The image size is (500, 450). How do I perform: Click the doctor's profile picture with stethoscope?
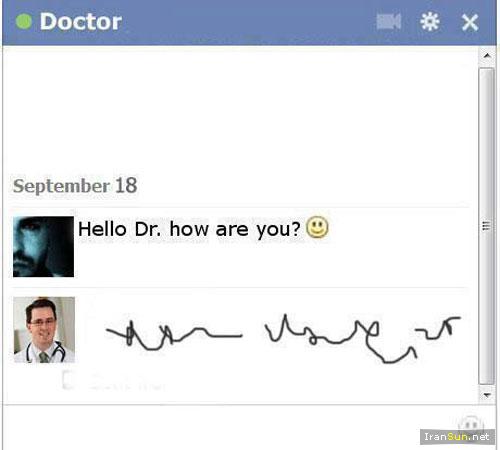[44, 330]
